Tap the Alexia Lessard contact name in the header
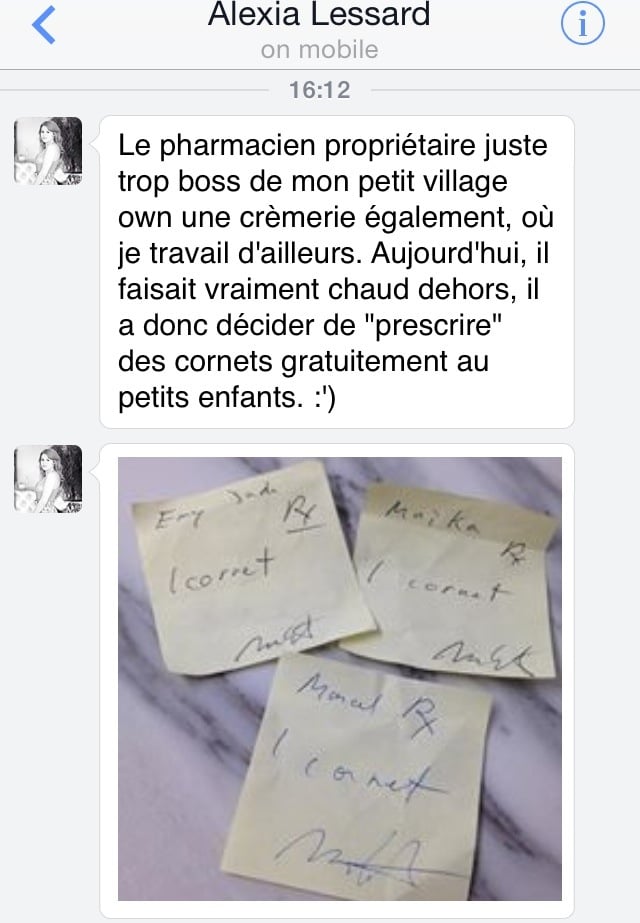 point(319,14)
